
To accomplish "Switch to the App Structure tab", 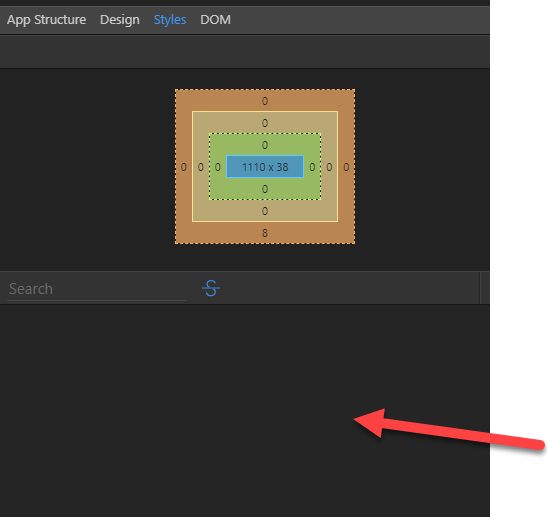I will [46, 20].
